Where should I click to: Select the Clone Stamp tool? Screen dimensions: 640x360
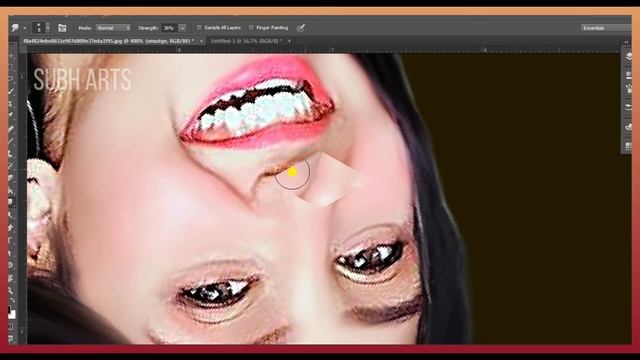point(12,153)
